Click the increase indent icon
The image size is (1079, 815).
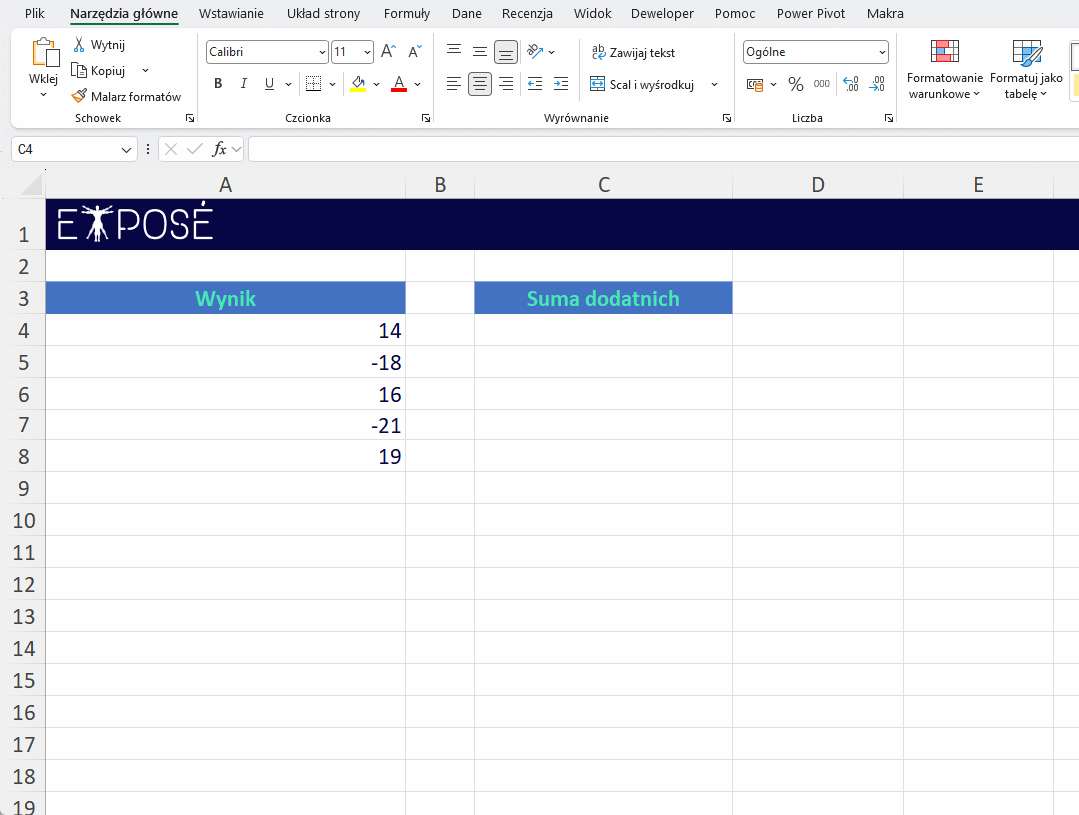tap(560, 84)
